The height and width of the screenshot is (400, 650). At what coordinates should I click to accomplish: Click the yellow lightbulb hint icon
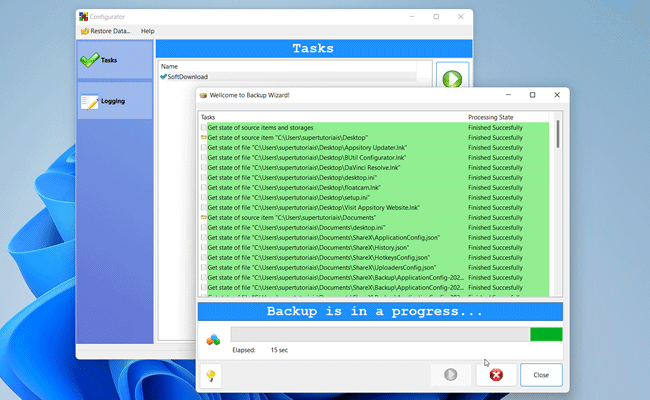pos(211,375)
